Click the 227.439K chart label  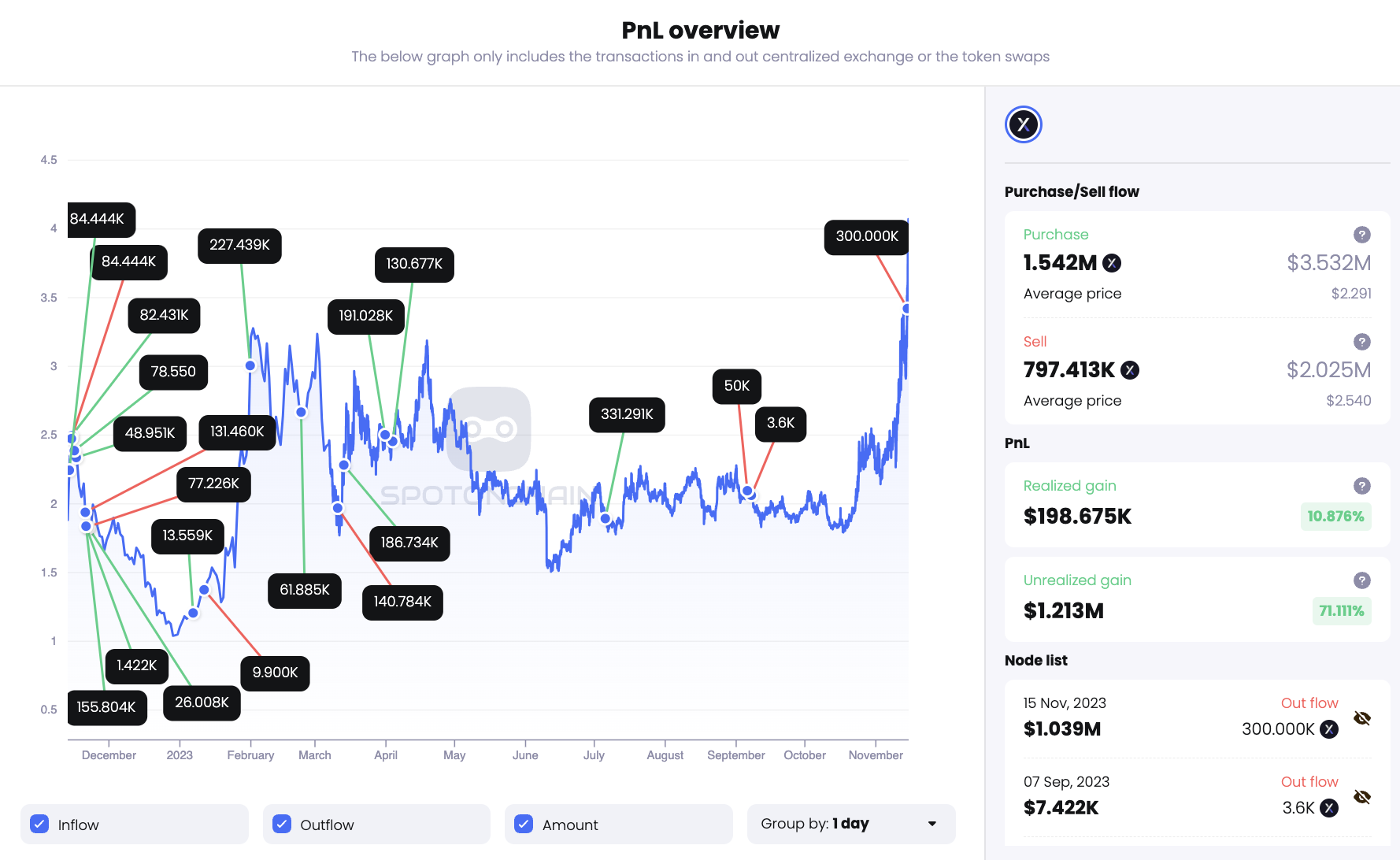tap(239, 245)
